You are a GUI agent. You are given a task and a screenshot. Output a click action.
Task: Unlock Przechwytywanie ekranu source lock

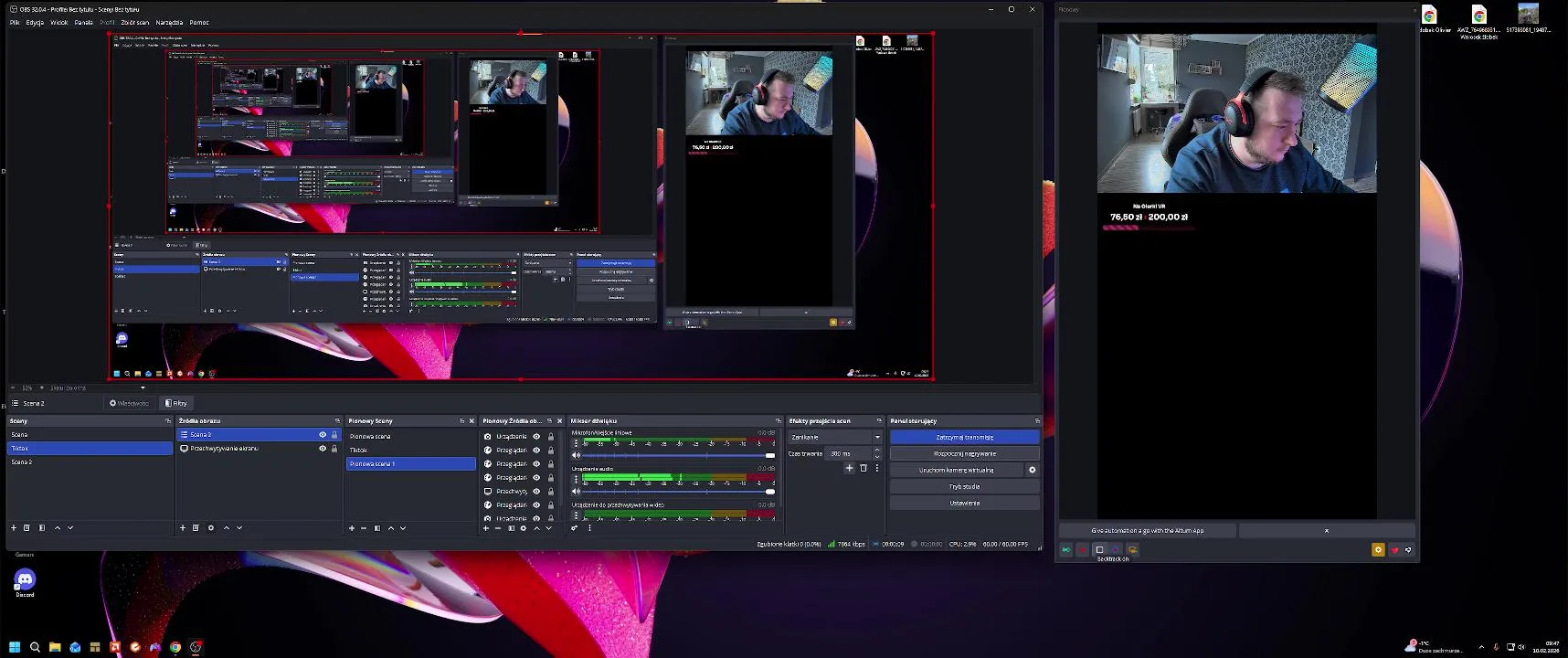click(334, 449)
